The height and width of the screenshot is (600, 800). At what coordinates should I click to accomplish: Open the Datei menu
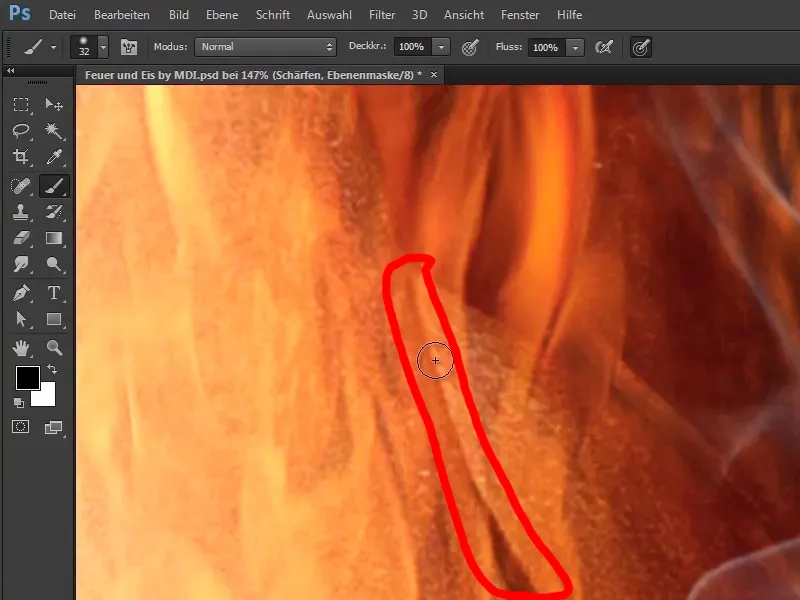tap(62, 15)
